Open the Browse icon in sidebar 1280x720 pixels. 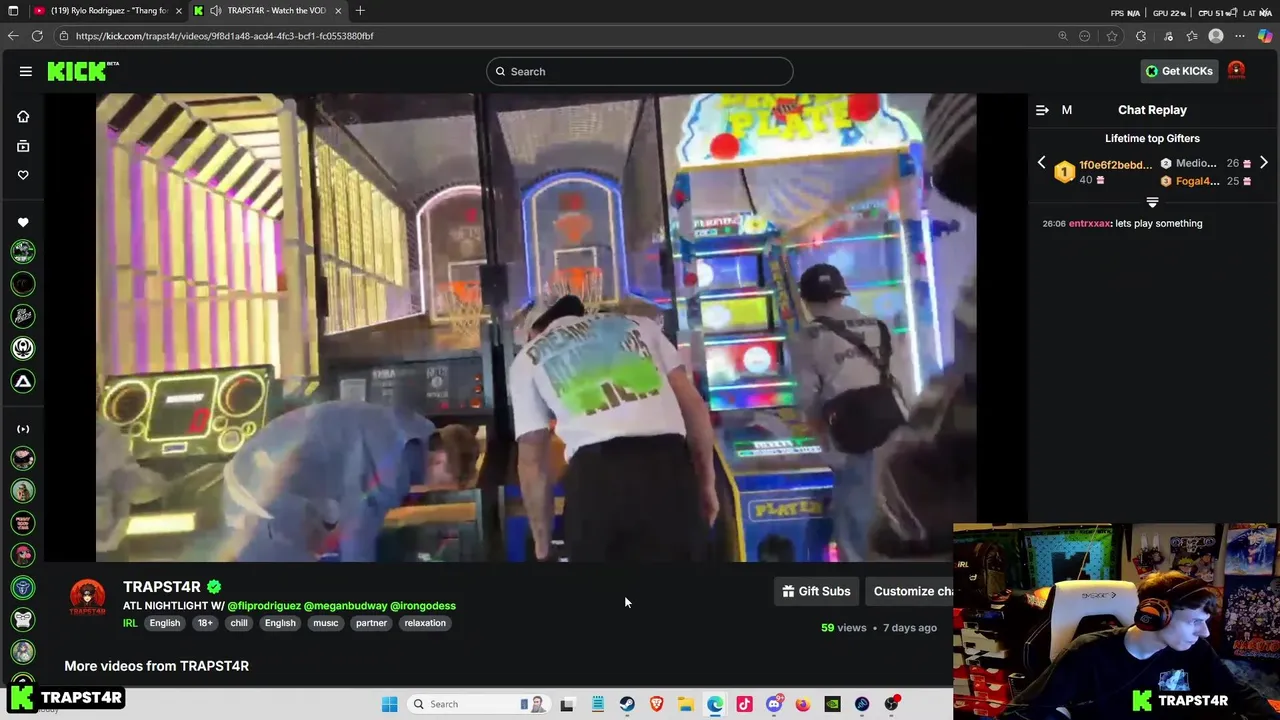pos(23,146)
